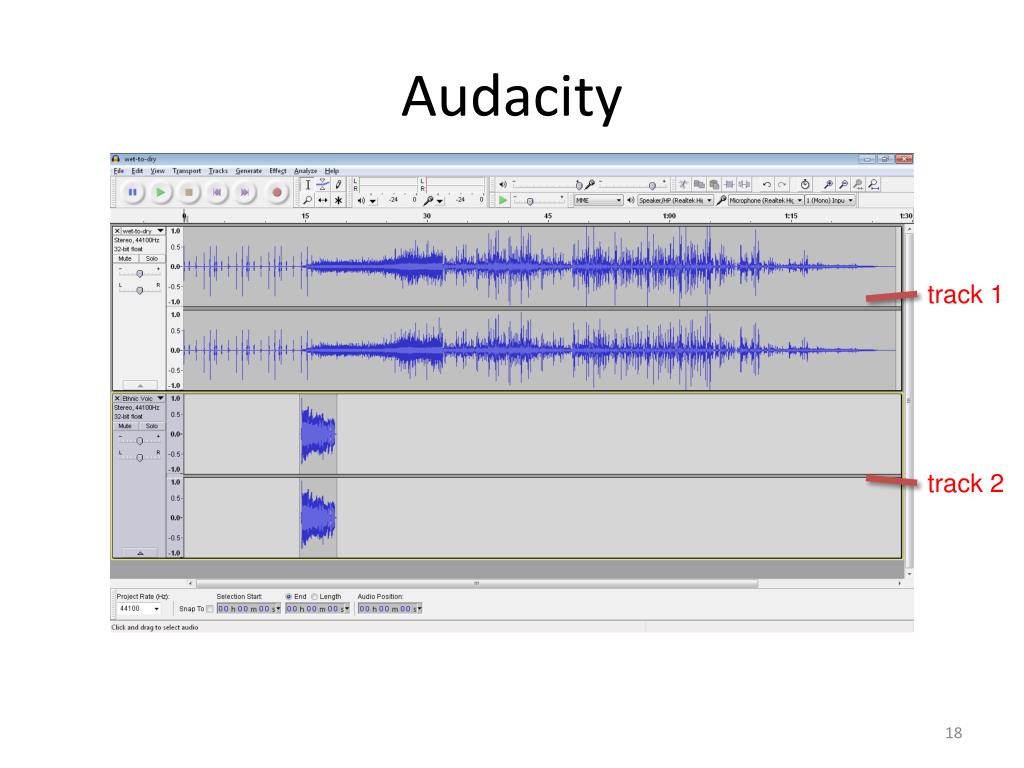Open the File menu

[119, 171]
